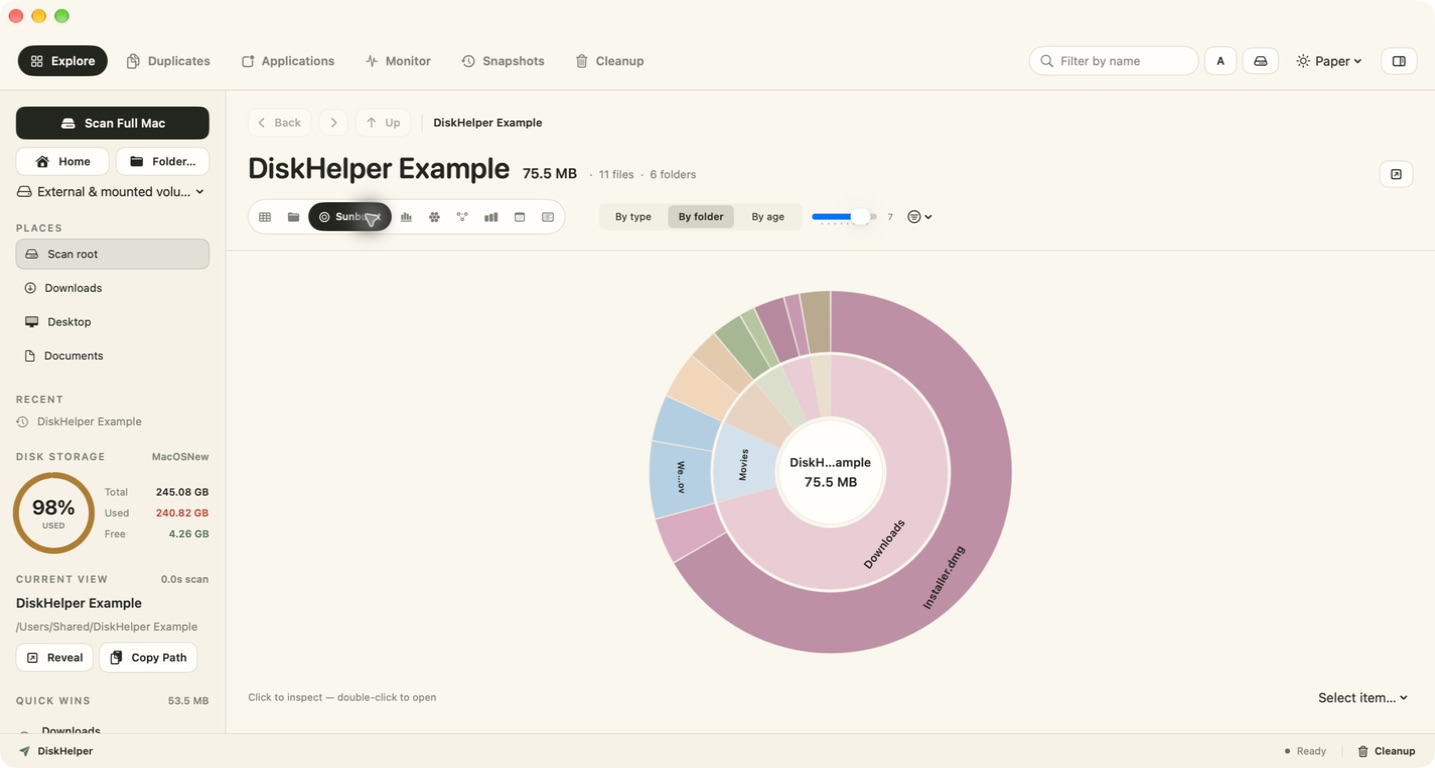
Task: Open recent DiskHelper Example entry
Action: (79, 422)
